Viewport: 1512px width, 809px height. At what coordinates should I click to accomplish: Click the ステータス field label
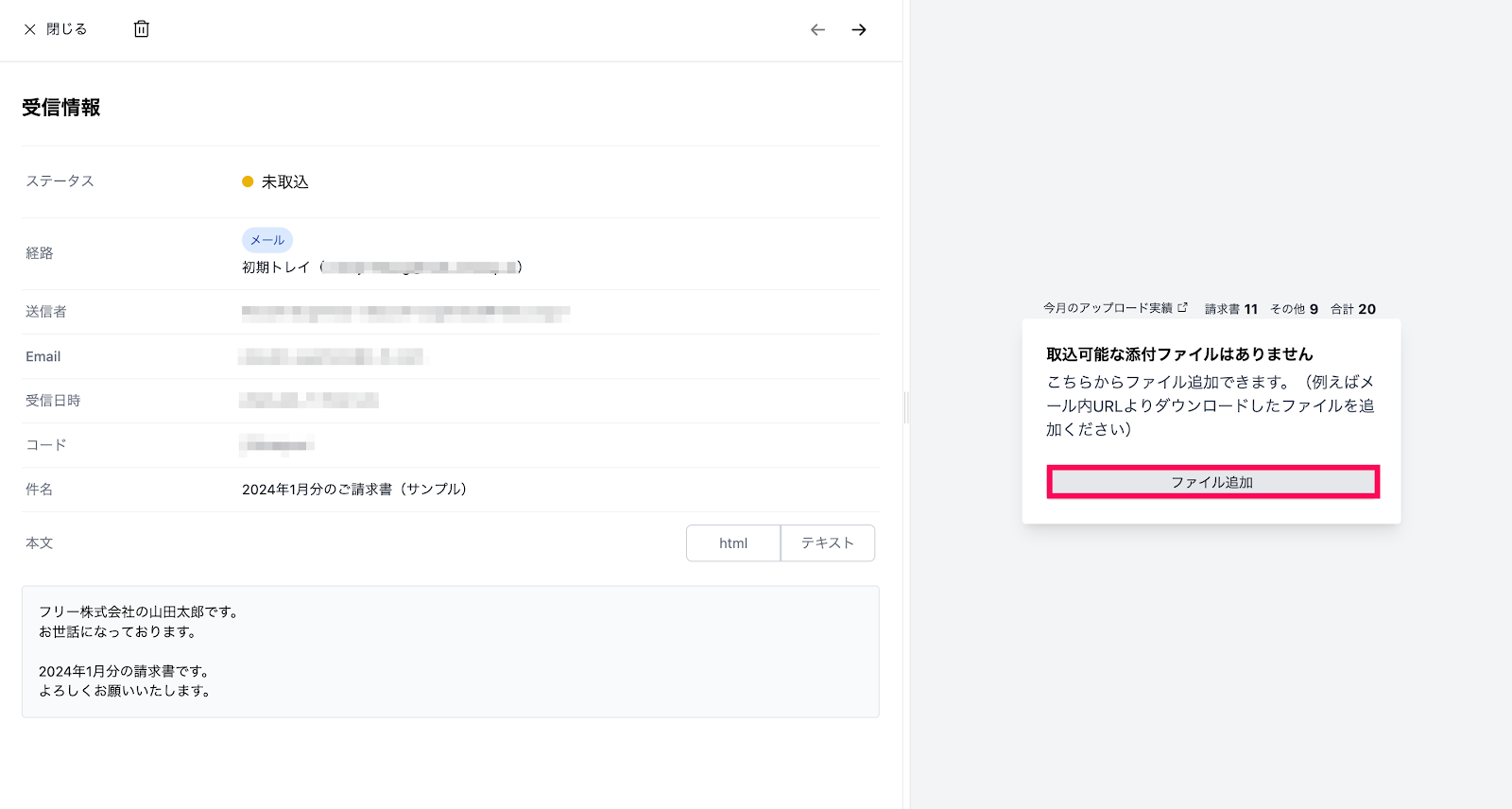pyautogui.click(x=60, y=181)
